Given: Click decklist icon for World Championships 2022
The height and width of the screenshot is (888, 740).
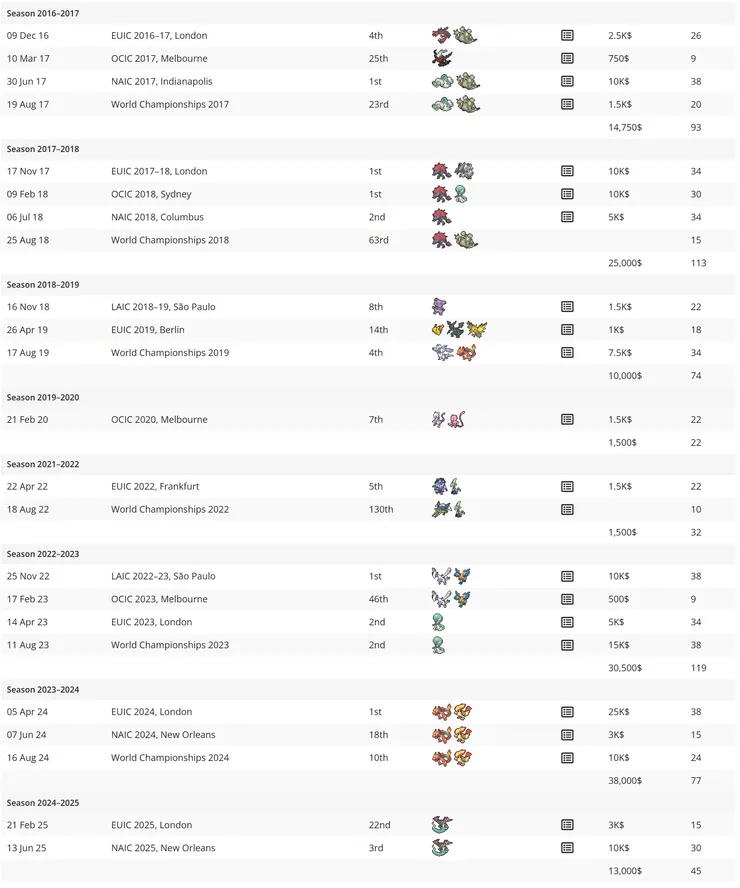Looking at the screenshot, I should tap(567, 509).
